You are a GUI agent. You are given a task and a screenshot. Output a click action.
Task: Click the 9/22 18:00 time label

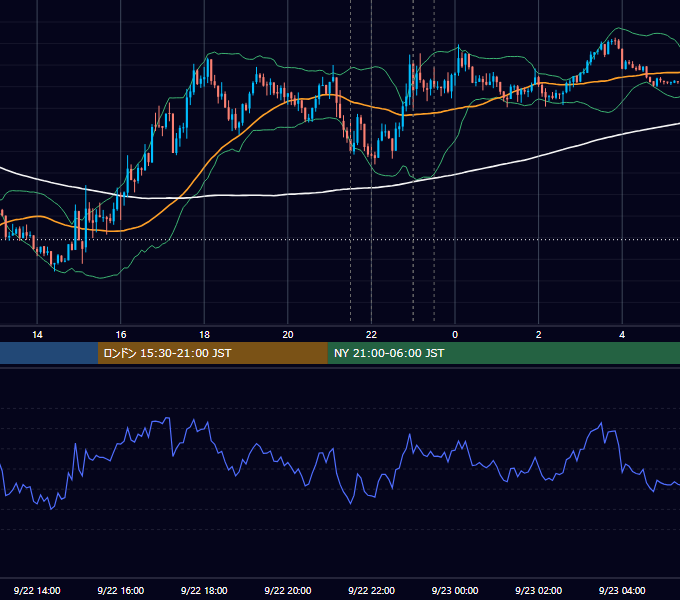(204, 590)
